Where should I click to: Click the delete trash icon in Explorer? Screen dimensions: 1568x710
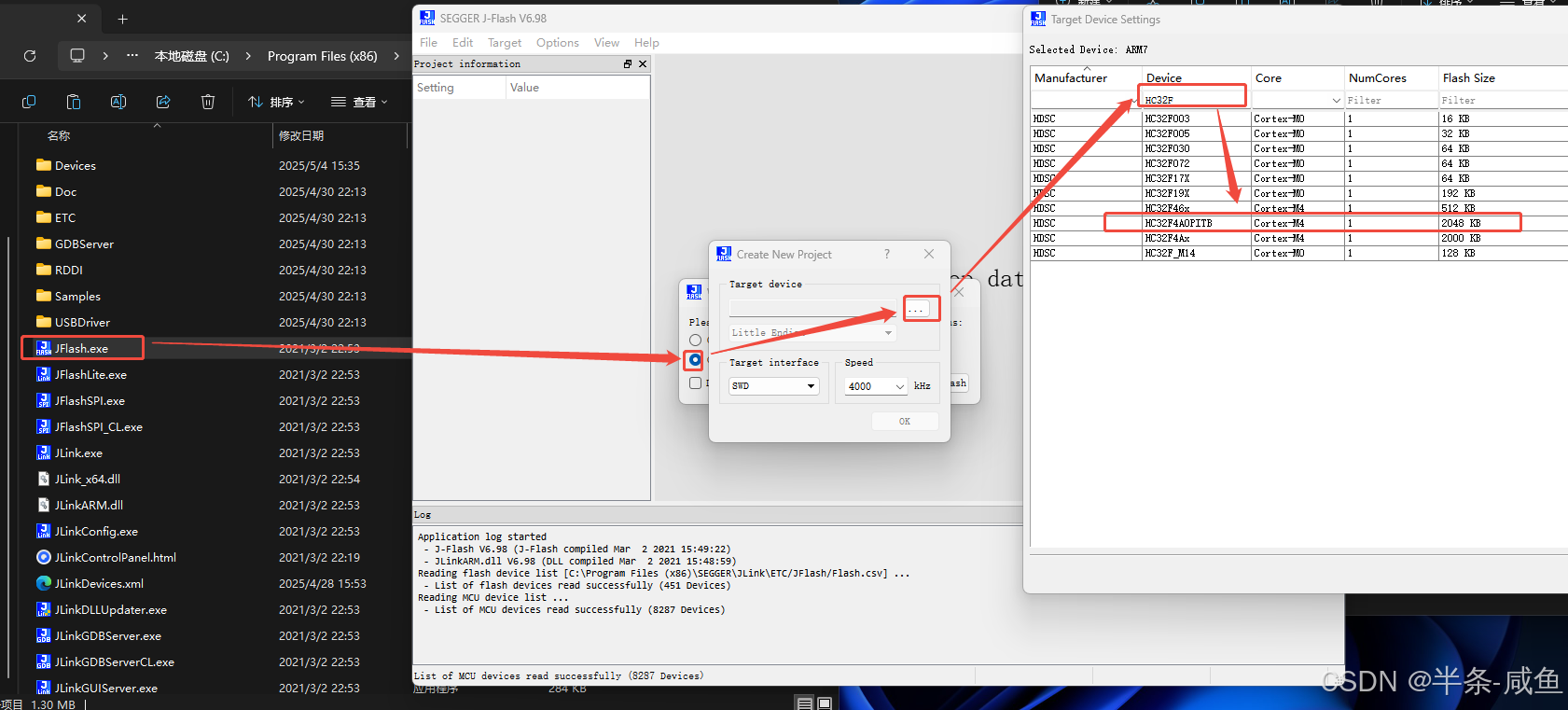[x=208, y=102]
